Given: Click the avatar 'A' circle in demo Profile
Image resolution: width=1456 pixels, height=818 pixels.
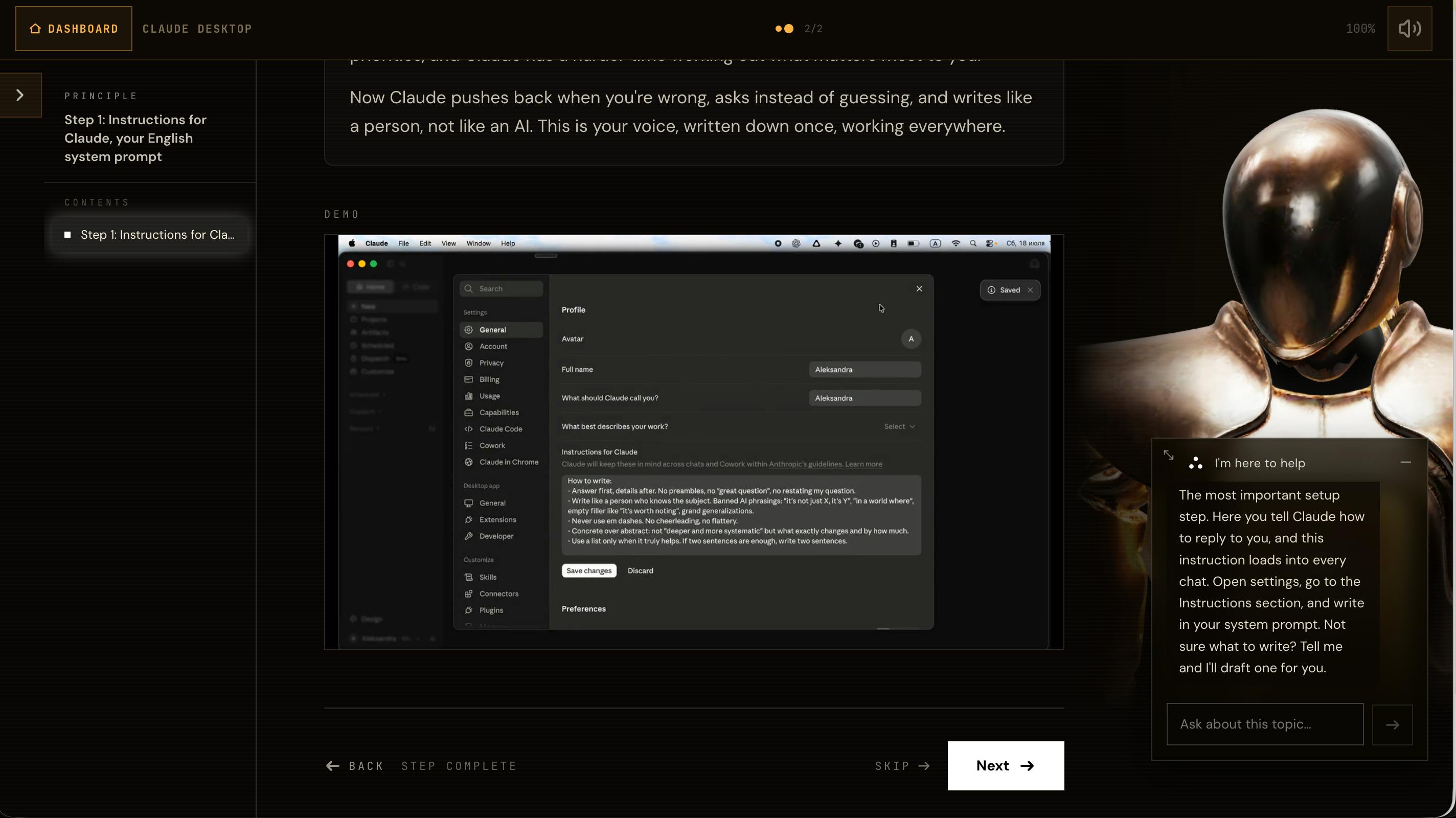Looking at the screenshot, I should tap(911, 339).
